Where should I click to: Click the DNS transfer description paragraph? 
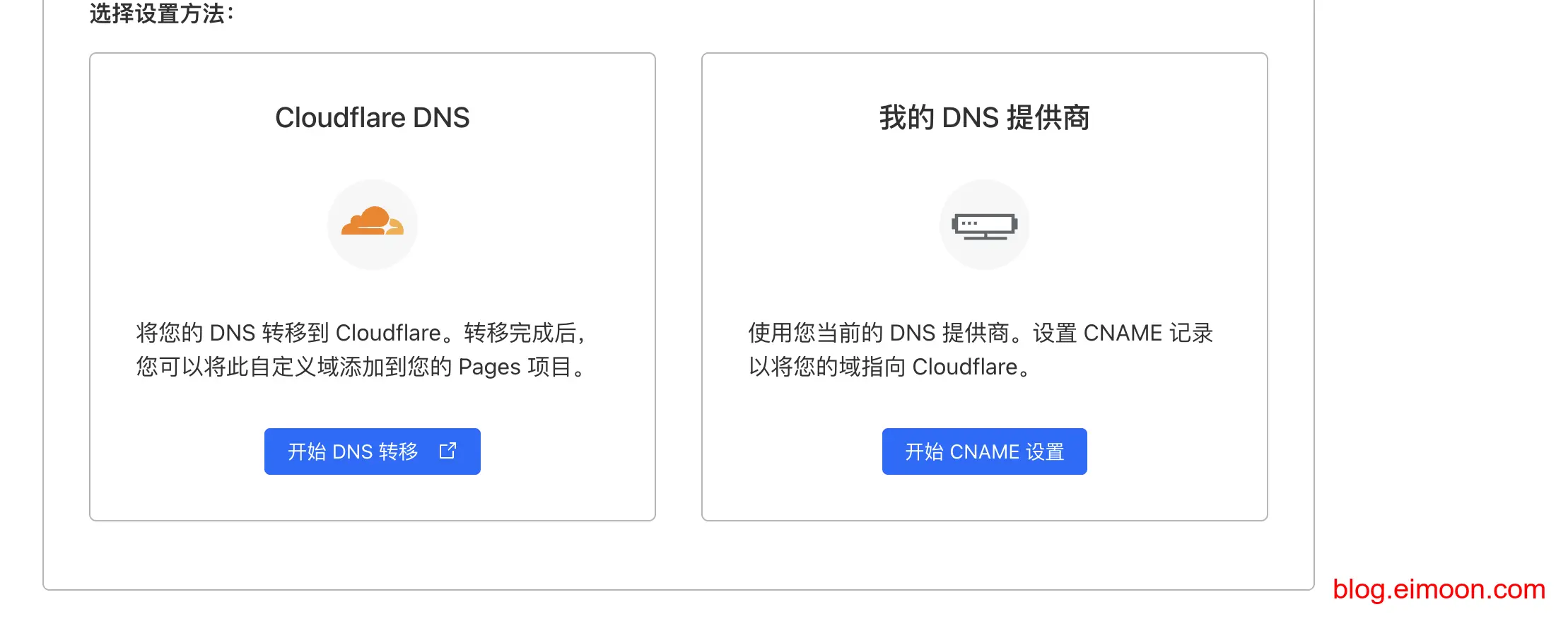[x=362, y=350]
